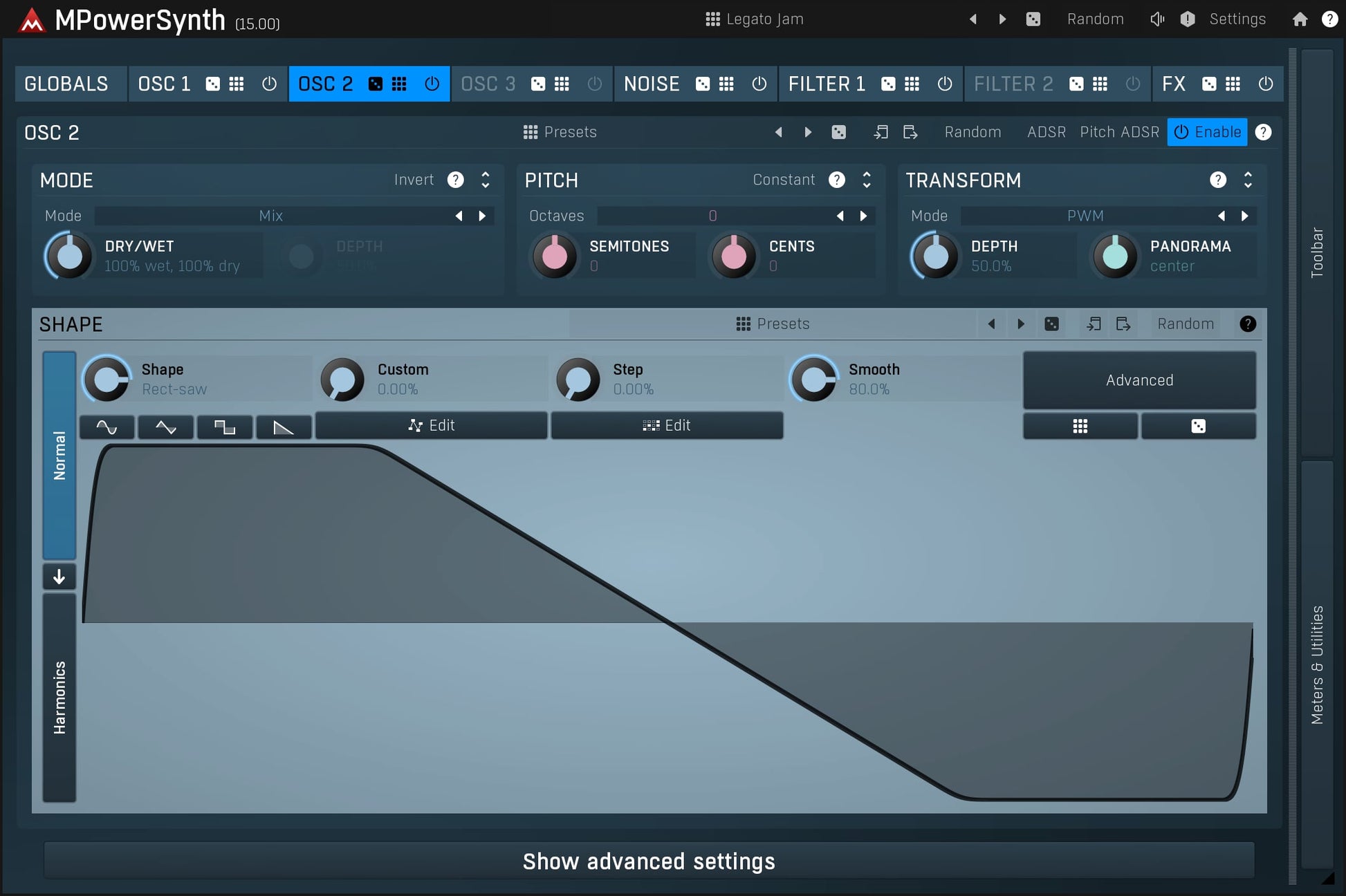Viewport: 1346px width, 896px height.
Task: Change Transform mode from PWM with left arrow
Action: [x=1220, y=216]
